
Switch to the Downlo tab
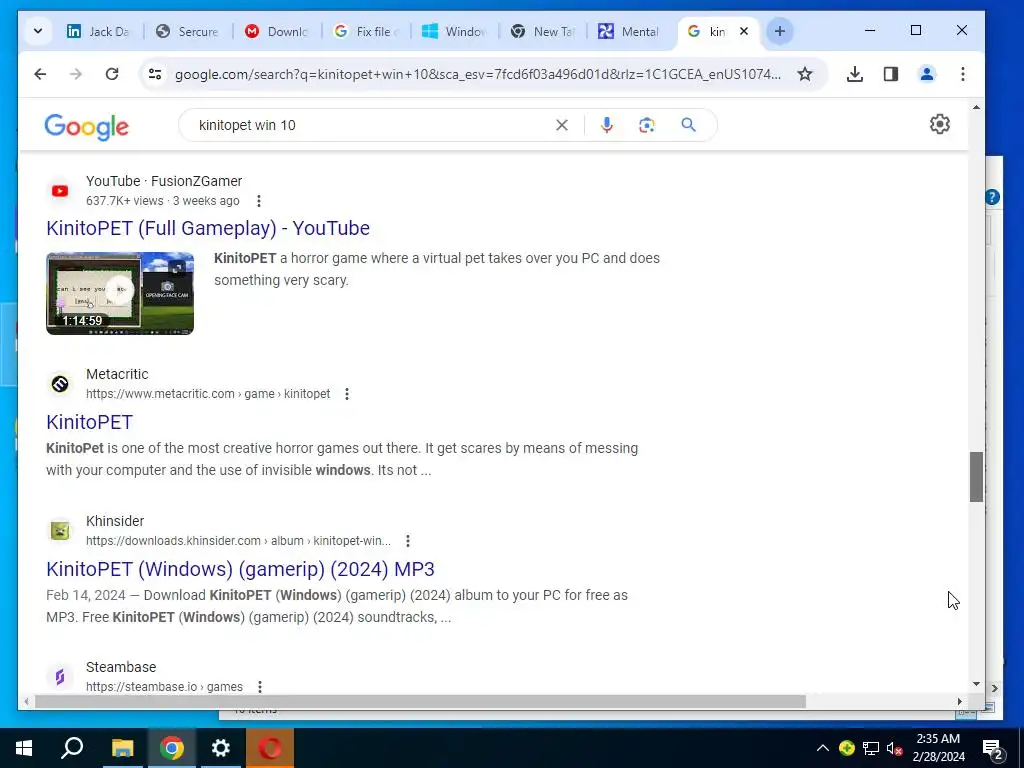(x=276, y=31)
